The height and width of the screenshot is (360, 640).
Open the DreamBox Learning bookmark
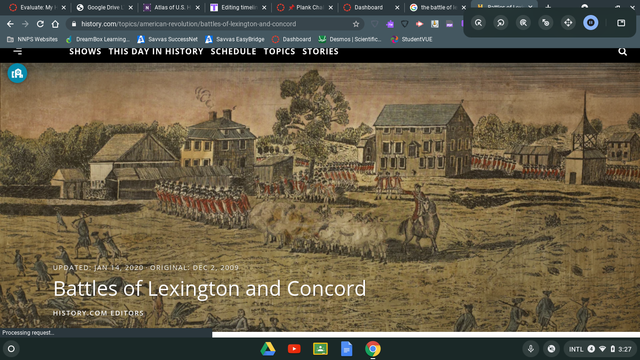click(x=97, y=40)
